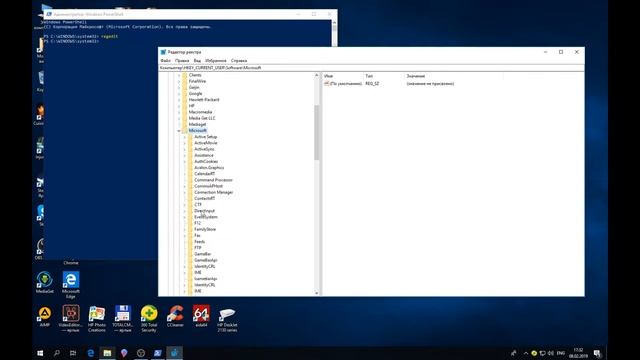Click the Имя column header

pyautogui.click(x=329, y=76)
